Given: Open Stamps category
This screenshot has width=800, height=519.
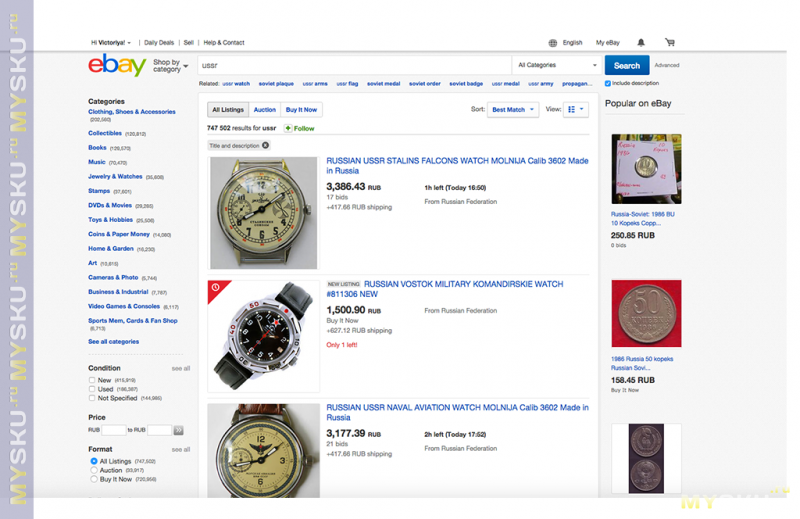Looking at the screenshot, I should click(99, 191).
